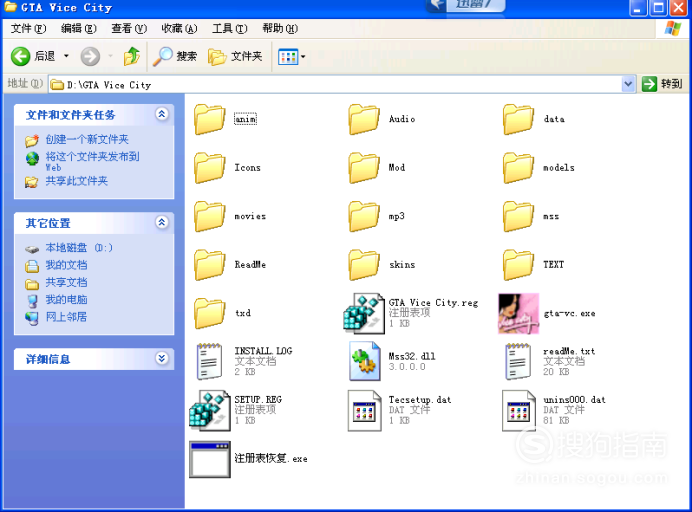Open the Back history dropdown arrow
The height and width of the screenshot is (512, 692).
tap(66, 56)
